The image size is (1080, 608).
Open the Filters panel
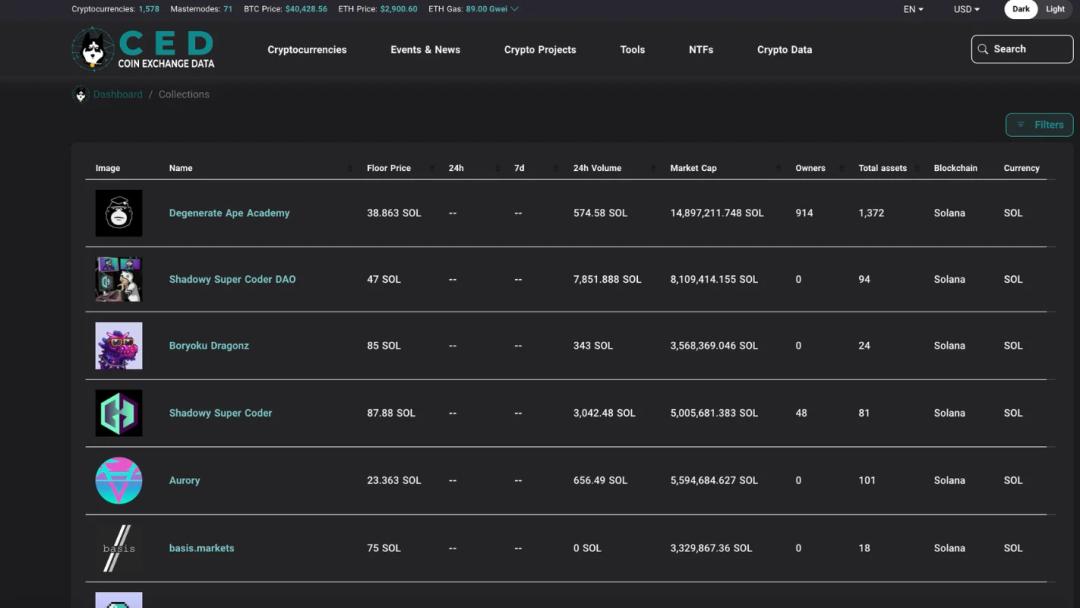[1039, 125]
